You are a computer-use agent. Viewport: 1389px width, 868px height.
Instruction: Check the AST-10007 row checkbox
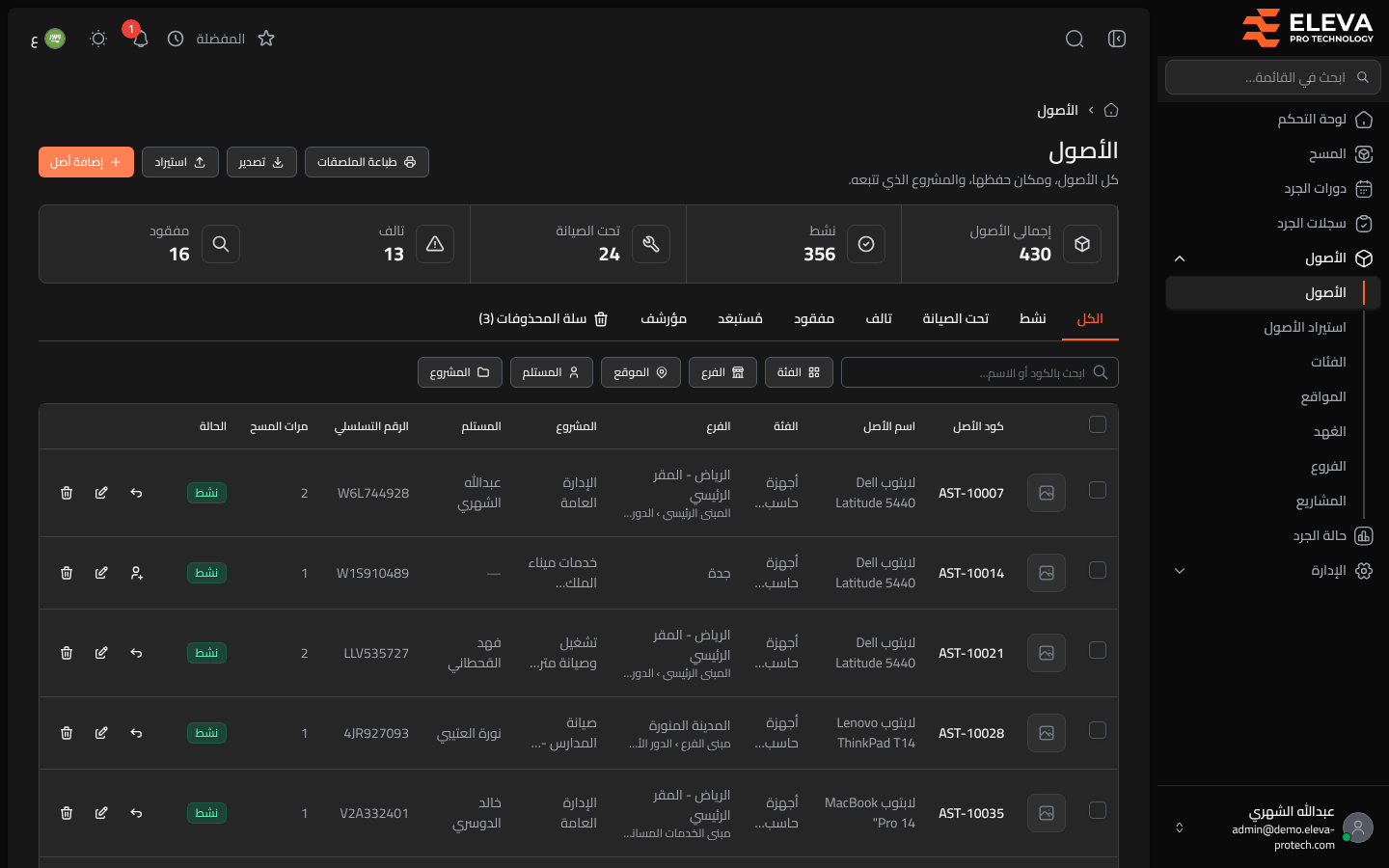pyautogui.click(x=1098, y=490)
